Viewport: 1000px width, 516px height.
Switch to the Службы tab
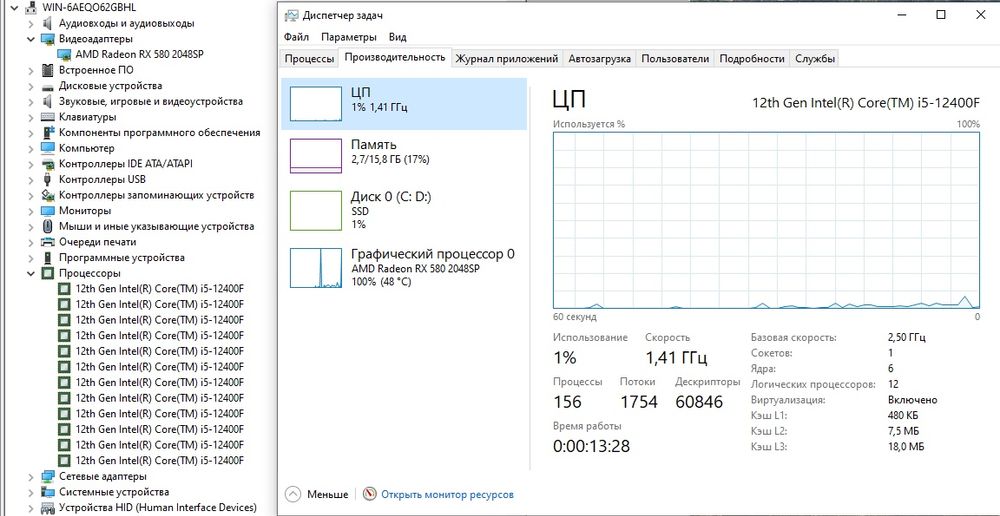coord(814,59)
